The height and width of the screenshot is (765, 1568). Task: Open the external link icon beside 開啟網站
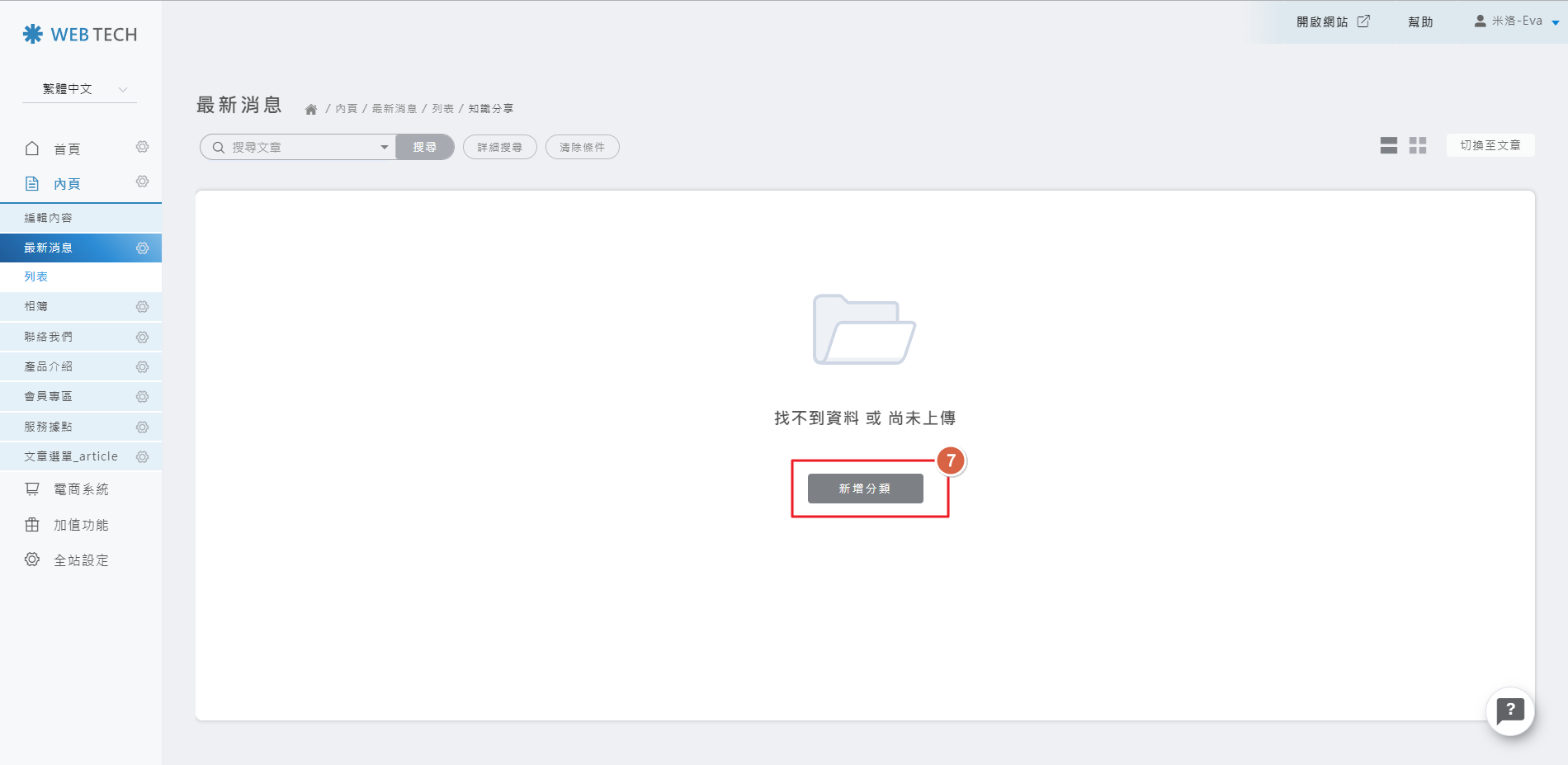(1363, 21)
